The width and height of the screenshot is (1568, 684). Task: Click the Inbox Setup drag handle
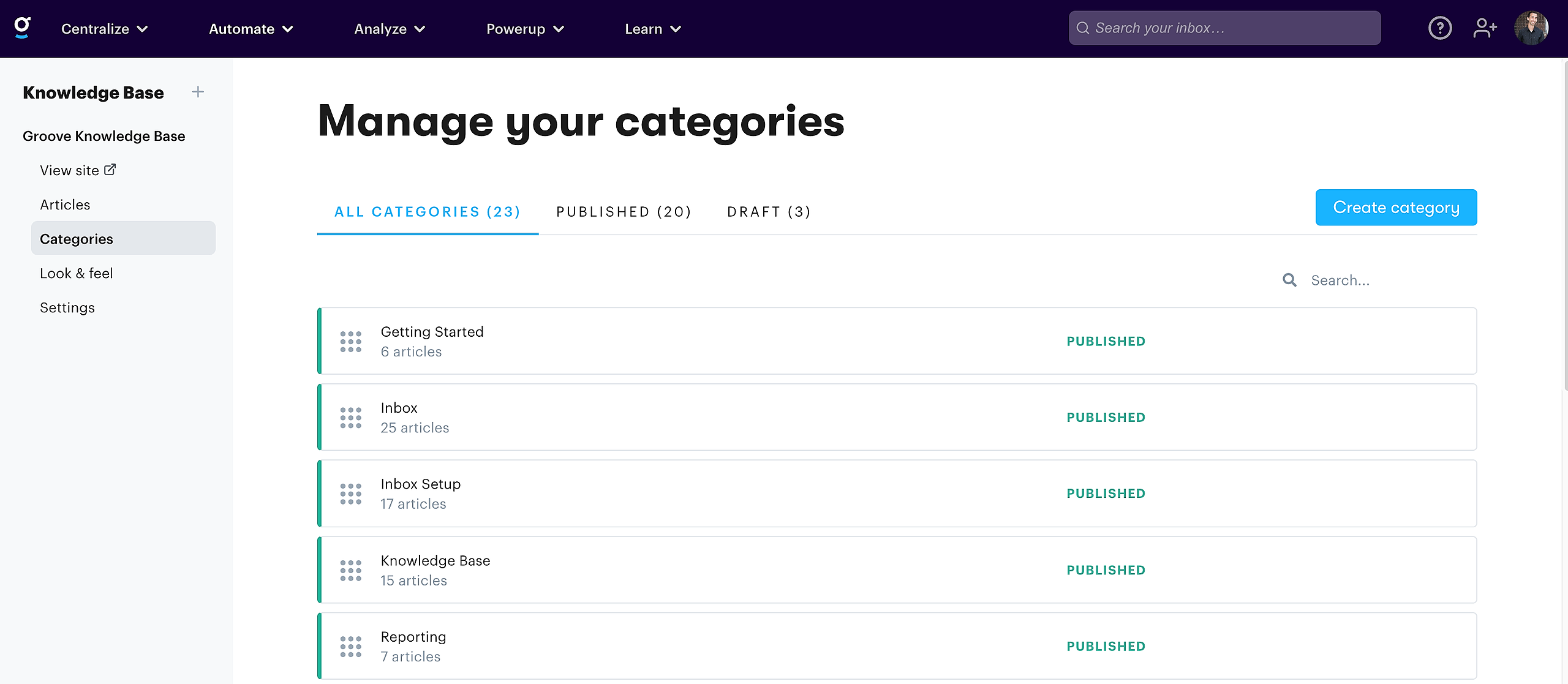350,494
